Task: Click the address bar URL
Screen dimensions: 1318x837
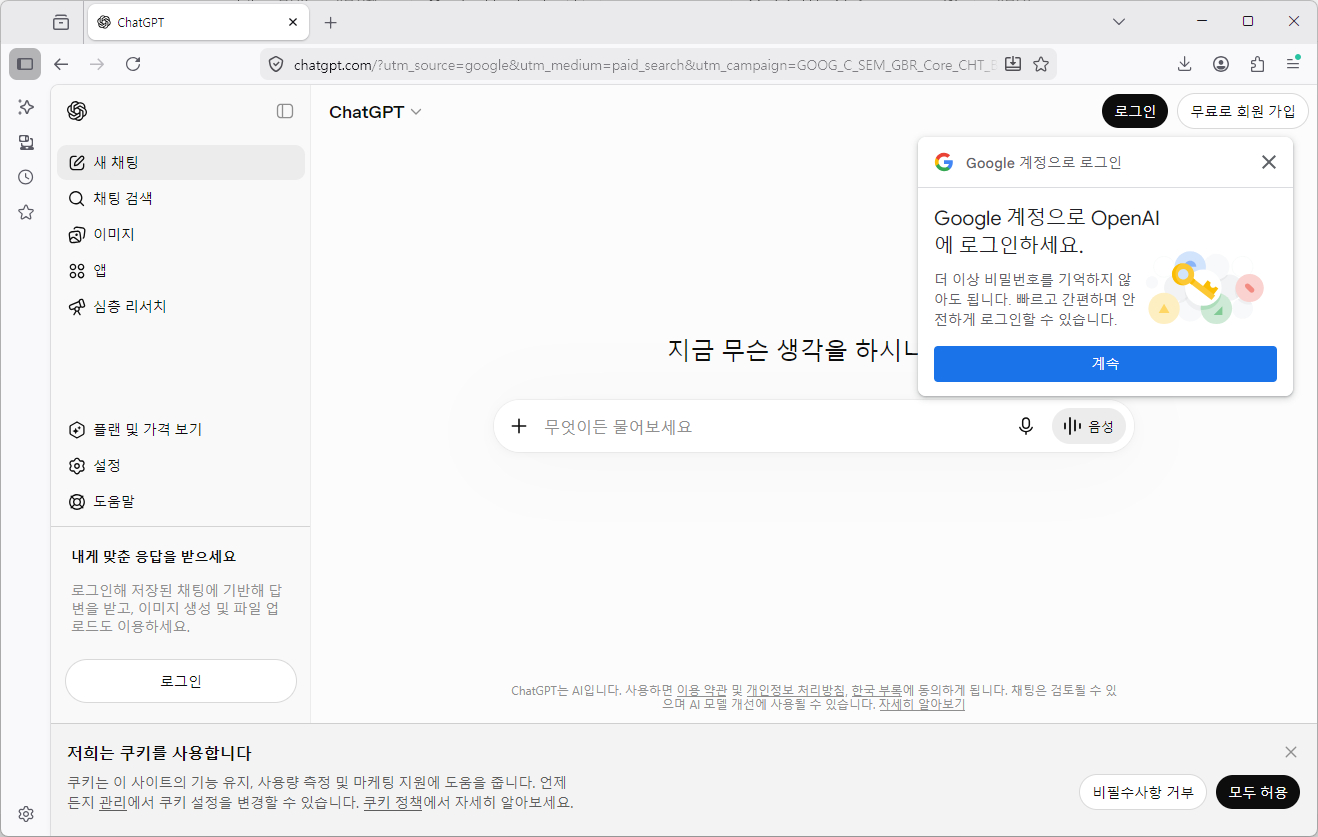Action: point(645,64)
